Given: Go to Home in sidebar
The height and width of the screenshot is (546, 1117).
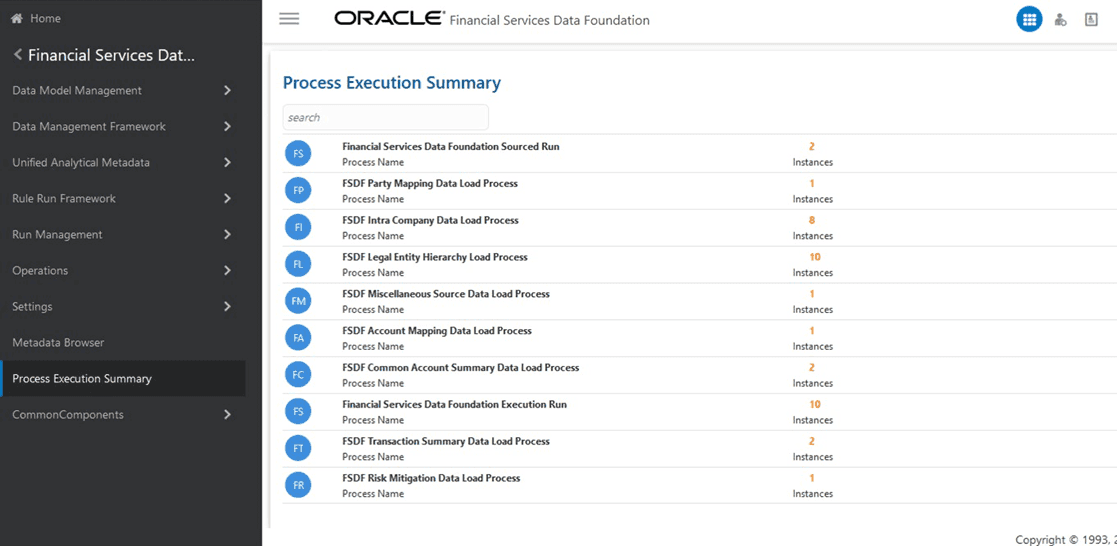Looking at the screenshot, I should 46,19.
